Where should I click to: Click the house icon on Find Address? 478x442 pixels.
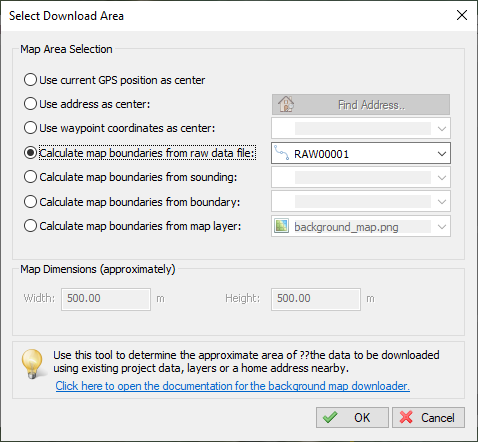(286, 104)
